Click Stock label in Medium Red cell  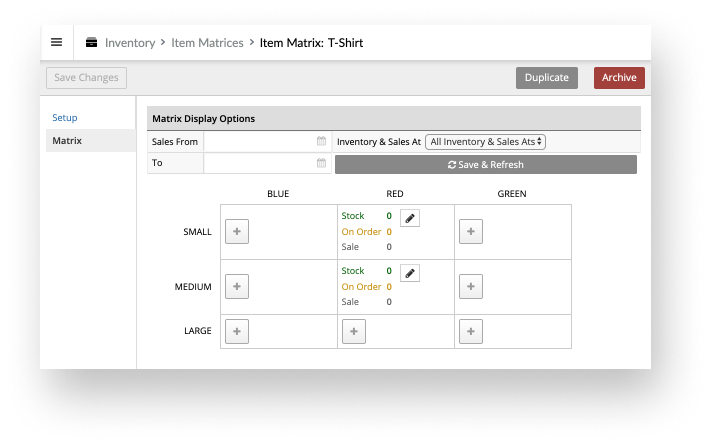(x=353, y=271)
